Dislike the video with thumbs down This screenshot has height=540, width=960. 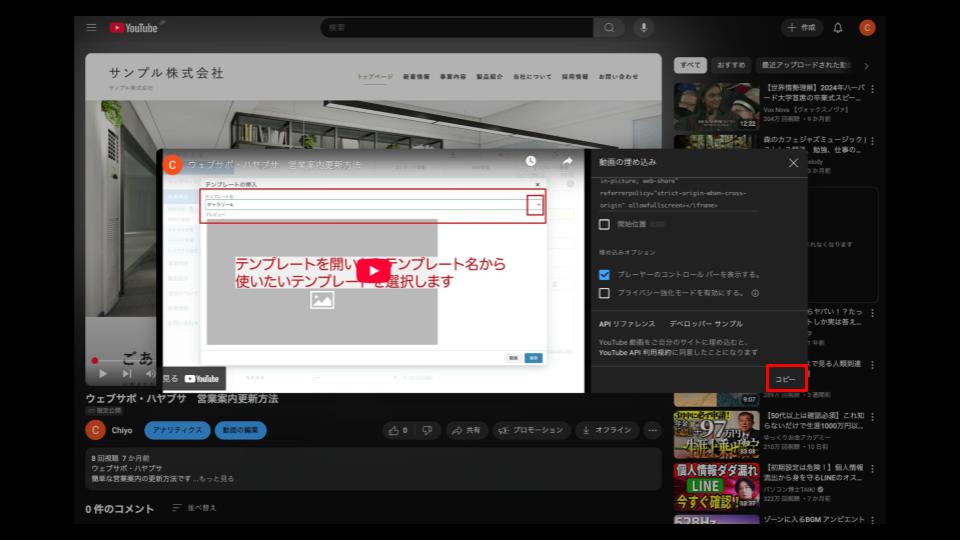click(x=427, y=430)
